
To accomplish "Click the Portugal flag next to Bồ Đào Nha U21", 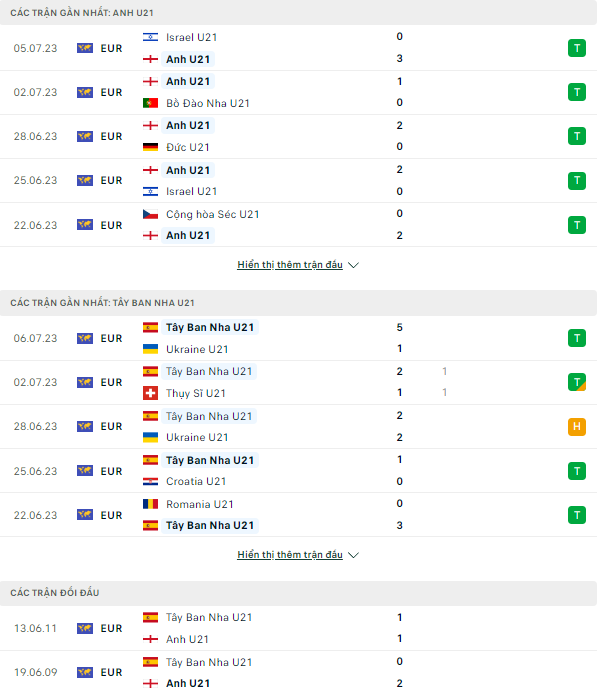I will point(150,103).
